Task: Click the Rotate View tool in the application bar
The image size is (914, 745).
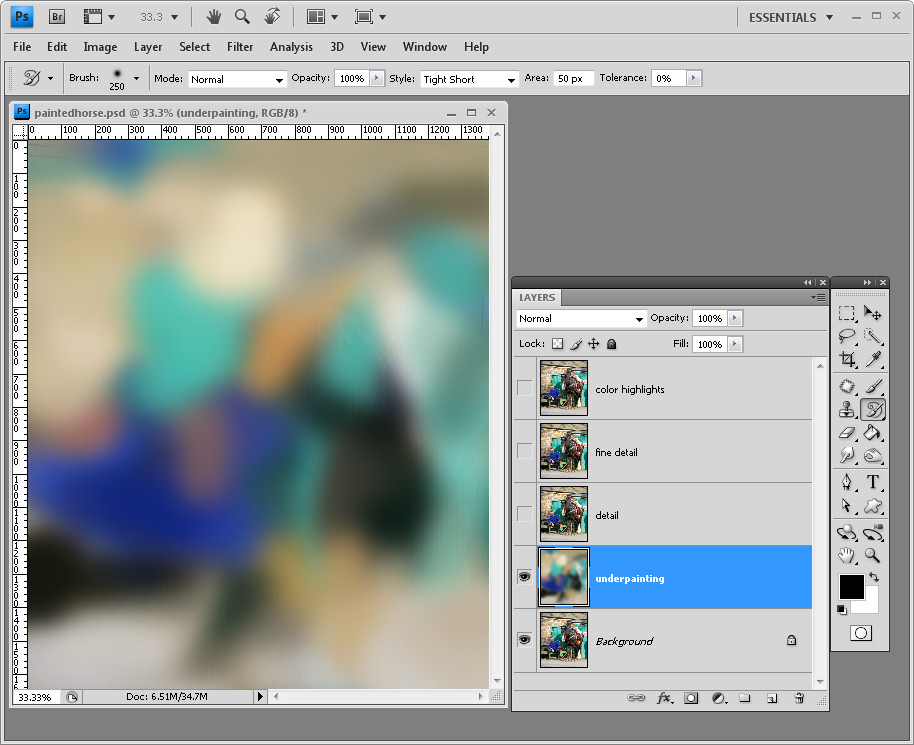Action: 272,16
